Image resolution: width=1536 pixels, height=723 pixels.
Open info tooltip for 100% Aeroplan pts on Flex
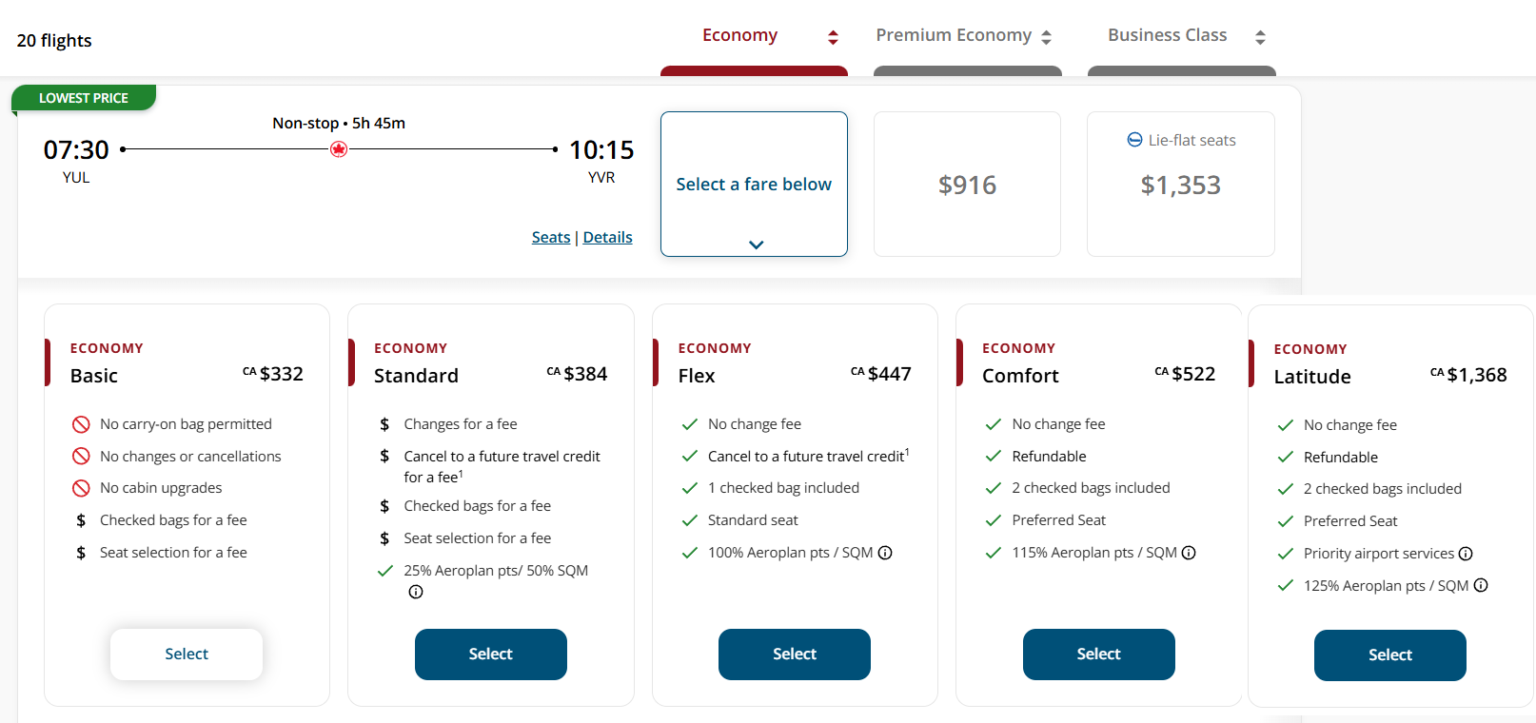point(884,552)
